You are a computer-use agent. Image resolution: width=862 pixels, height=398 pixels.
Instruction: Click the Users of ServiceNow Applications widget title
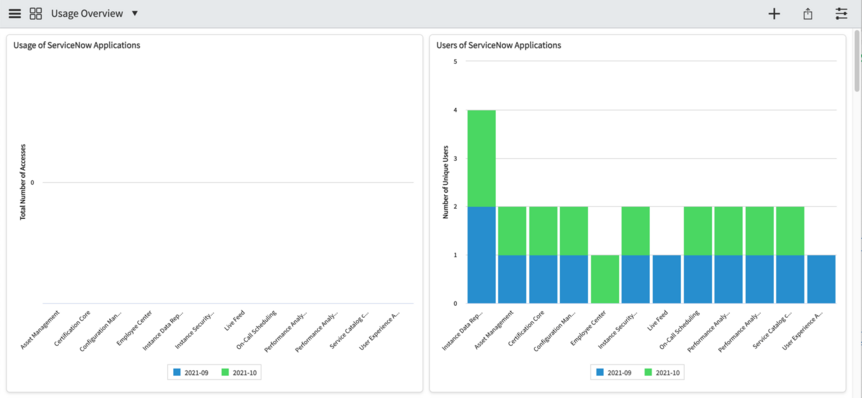(x=499, y=45)
